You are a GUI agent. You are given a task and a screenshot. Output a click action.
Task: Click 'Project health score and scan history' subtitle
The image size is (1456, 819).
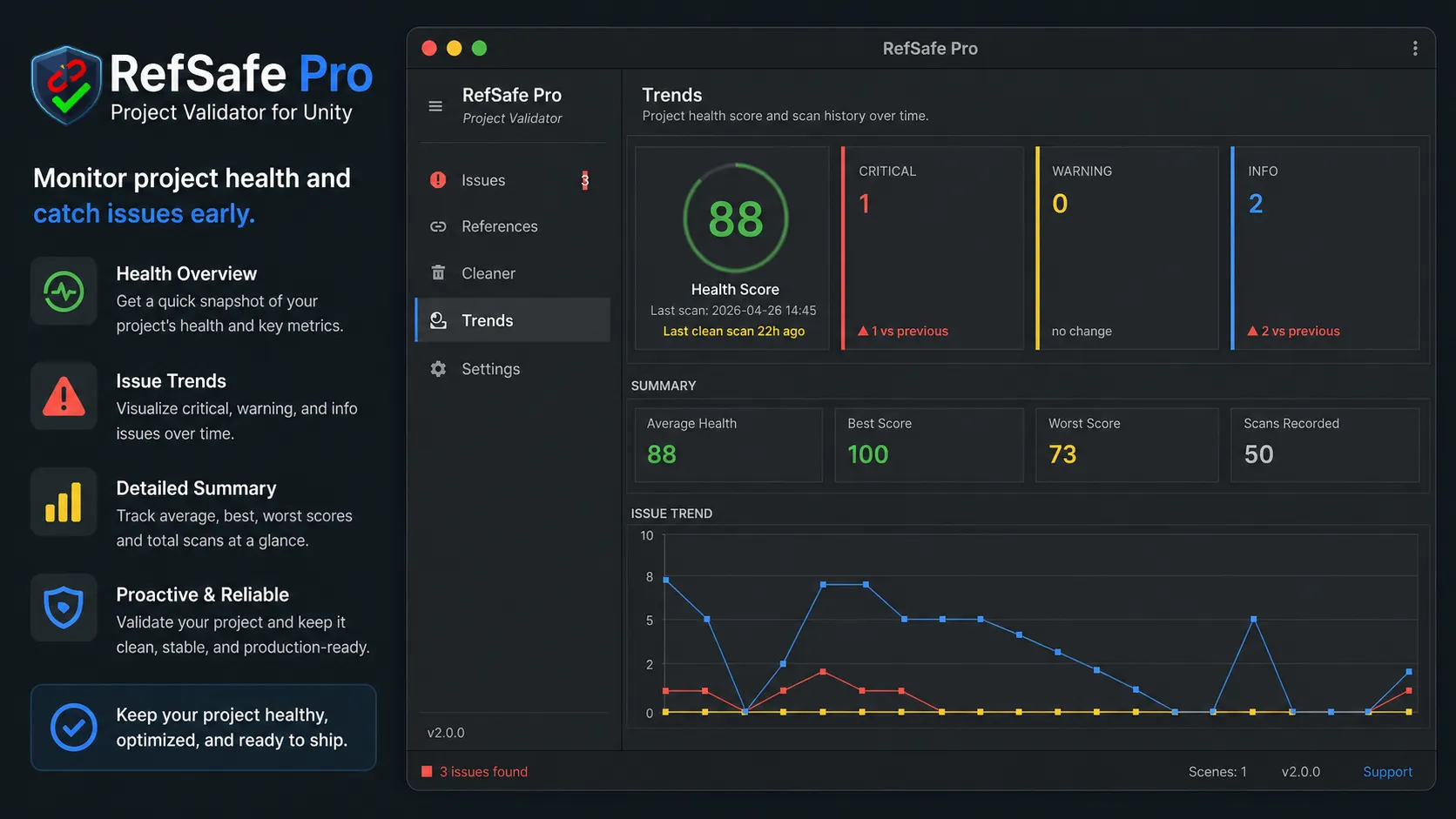coord(785,116)
